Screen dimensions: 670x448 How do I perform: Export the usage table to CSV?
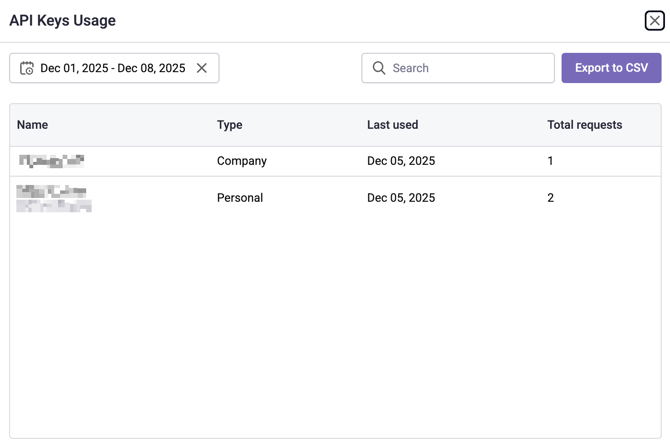coord(611,68)
